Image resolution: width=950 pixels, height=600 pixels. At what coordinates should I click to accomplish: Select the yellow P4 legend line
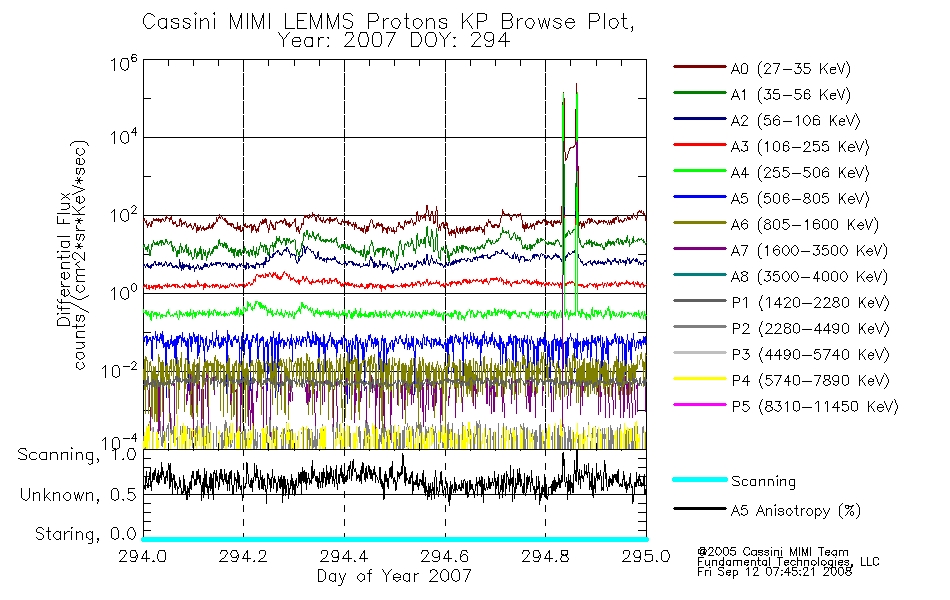(700, 379)
